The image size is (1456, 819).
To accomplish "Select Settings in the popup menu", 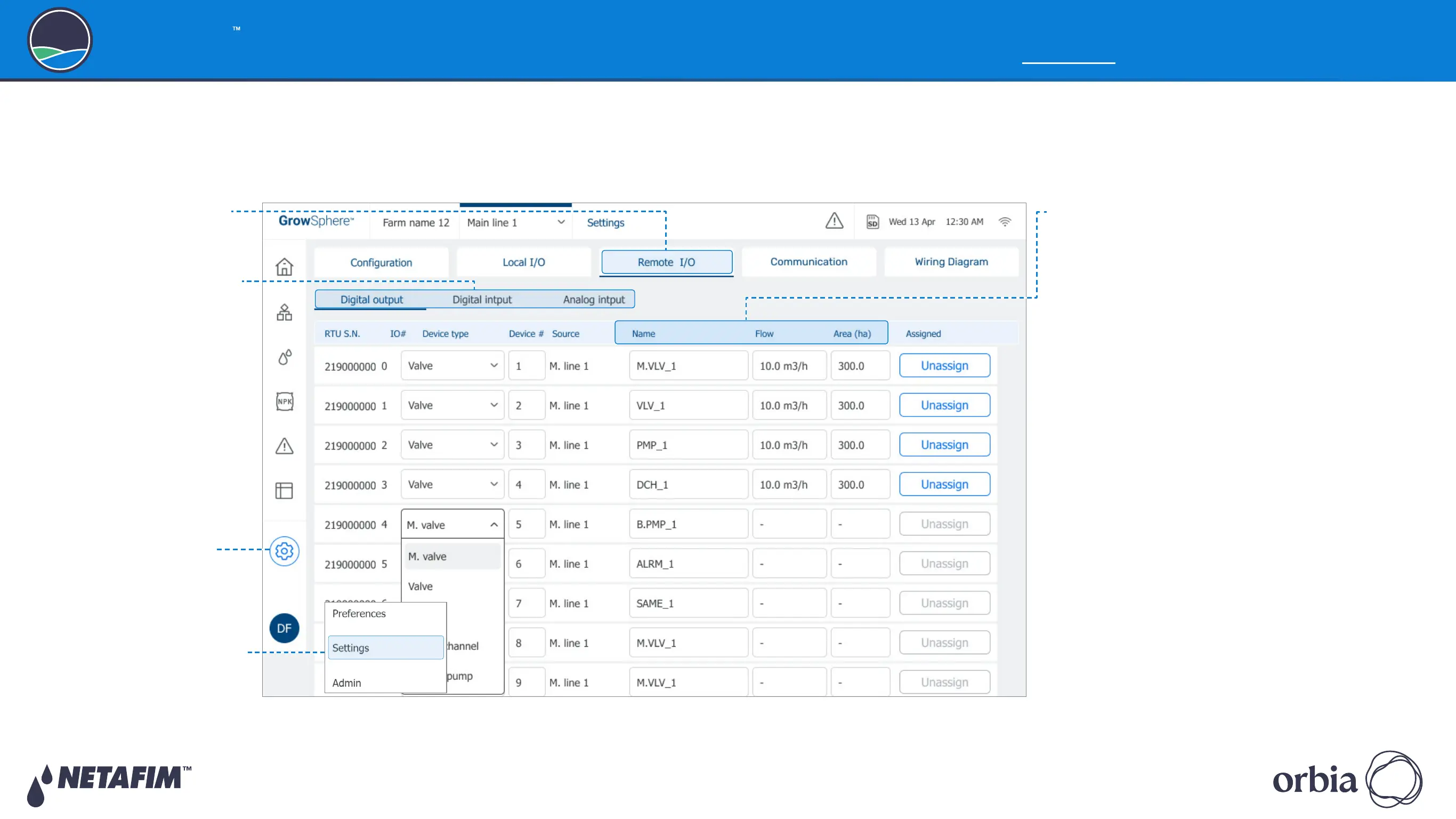I will coord(386,648).
